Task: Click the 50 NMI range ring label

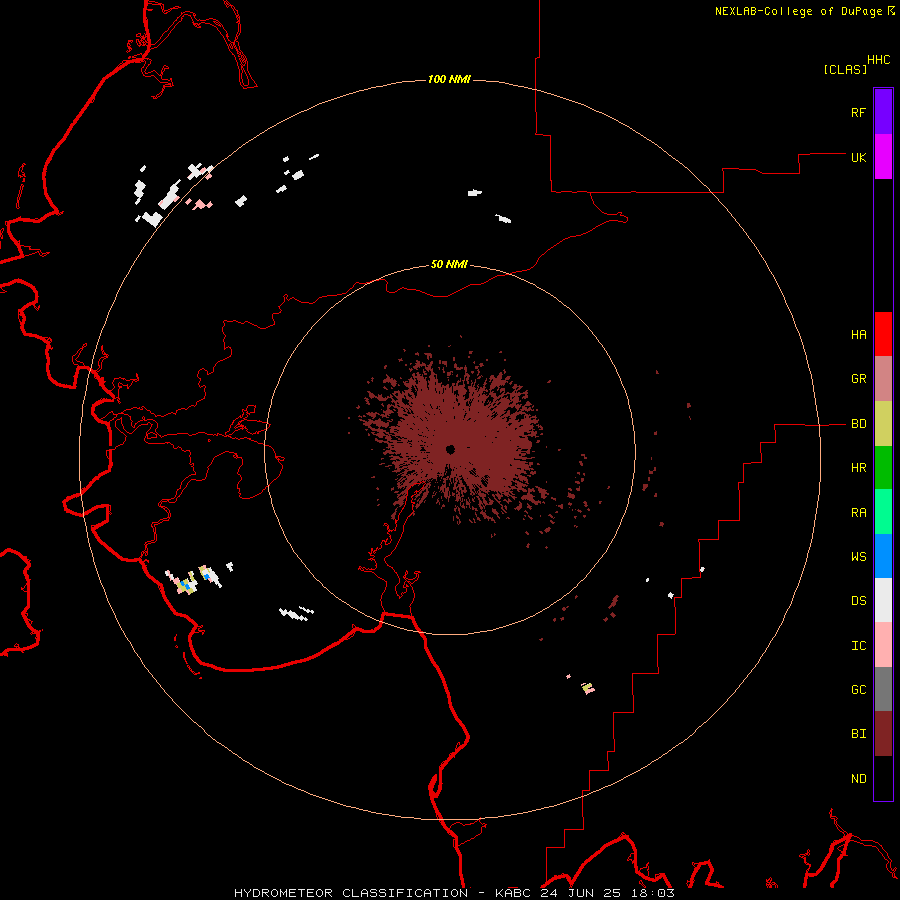Action: coord(449,264)
